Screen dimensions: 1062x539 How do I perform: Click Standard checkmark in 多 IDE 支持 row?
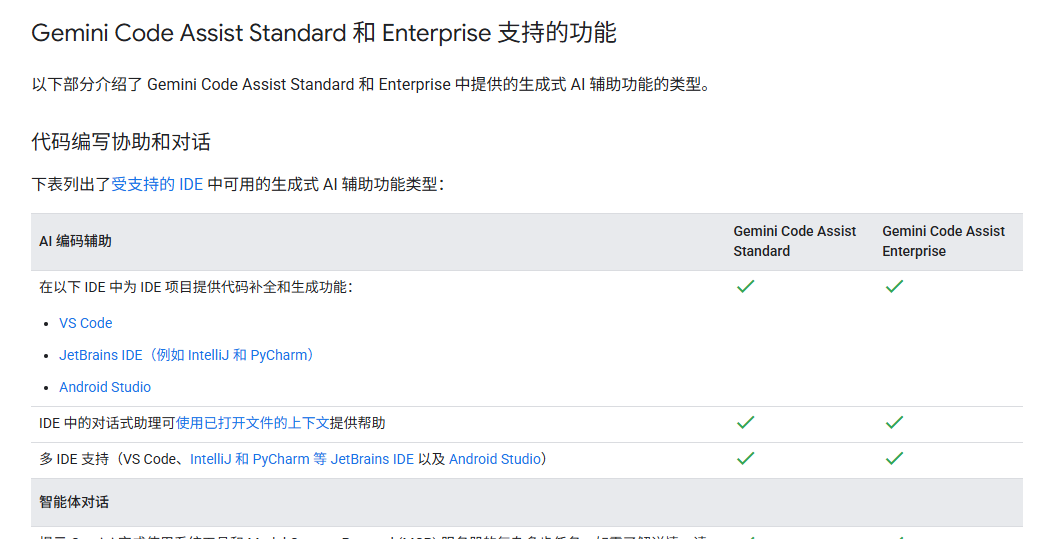(745, 459)
